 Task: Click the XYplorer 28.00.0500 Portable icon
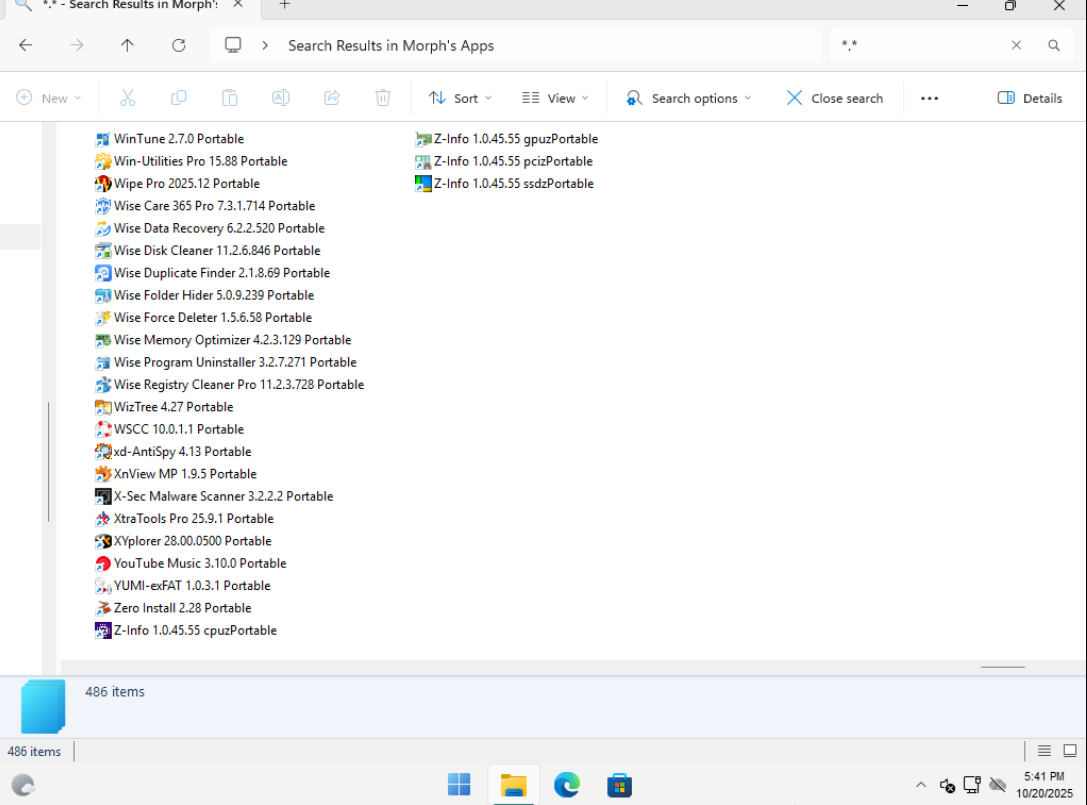click(103, 541)
